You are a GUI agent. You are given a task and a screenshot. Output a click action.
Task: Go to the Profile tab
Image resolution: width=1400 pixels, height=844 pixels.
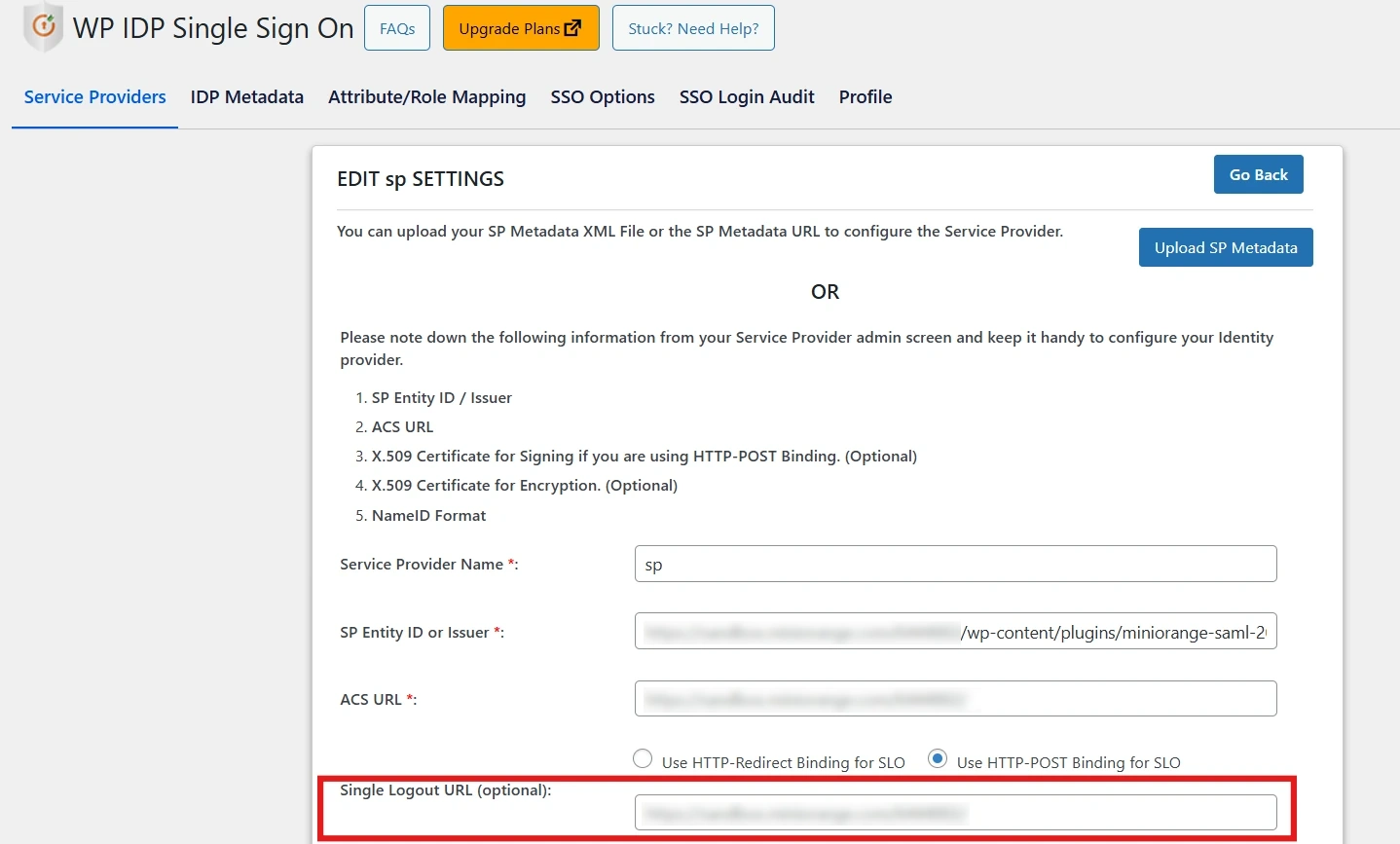coord(866,97)
